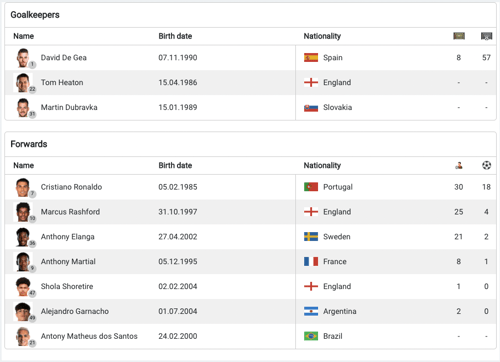The height and width of the screenshot is (362, 500).
Task: Click the Brazil flag icon
Action: point(311,336)
